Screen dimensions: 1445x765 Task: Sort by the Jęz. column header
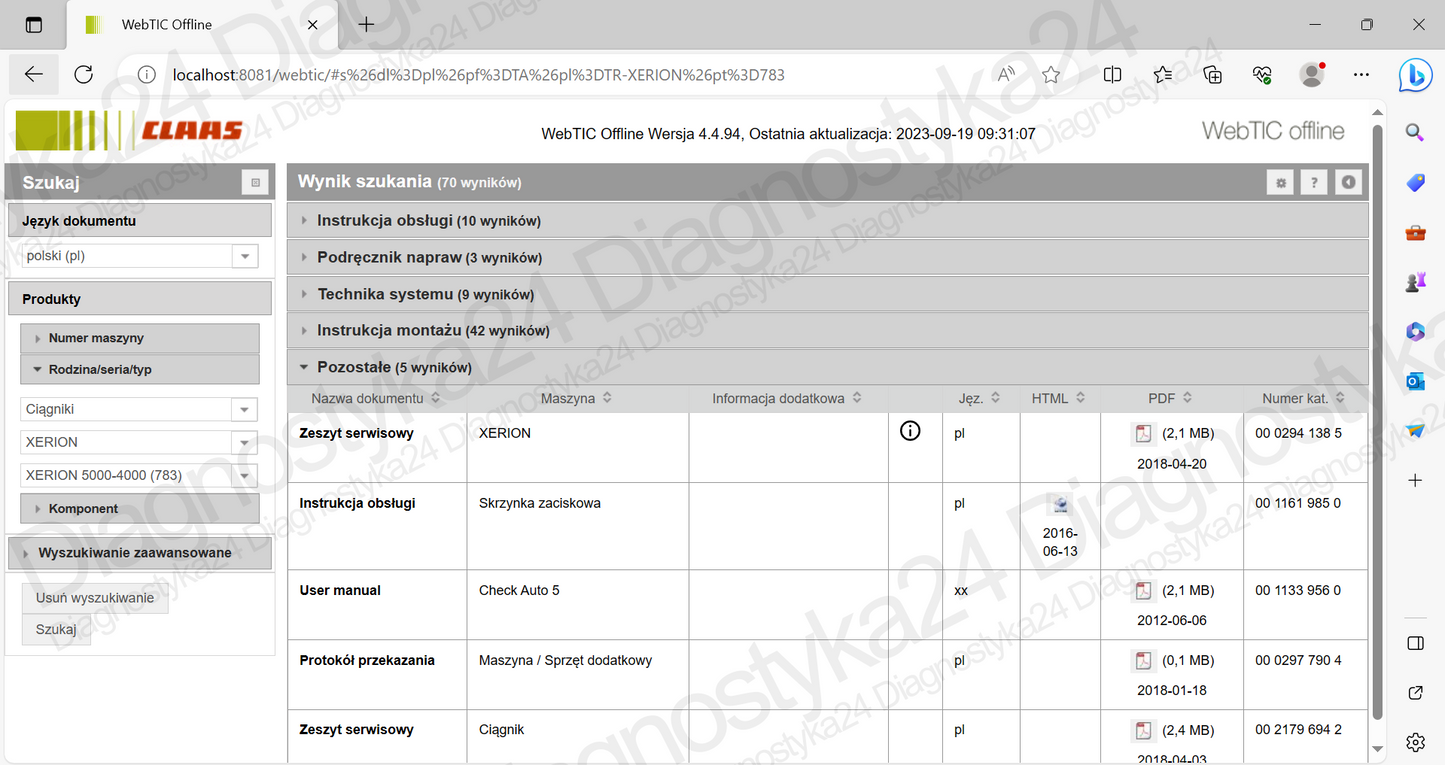click(x=979, y=398)
